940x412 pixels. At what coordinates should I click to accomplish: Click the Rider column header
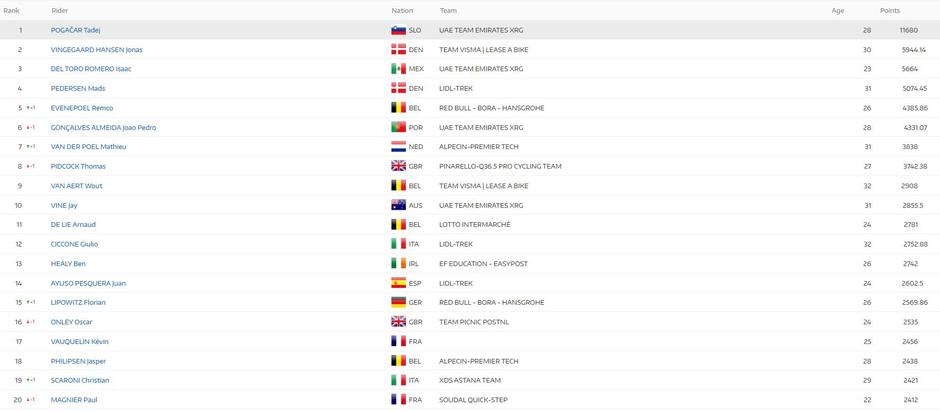tap(60, 10)
